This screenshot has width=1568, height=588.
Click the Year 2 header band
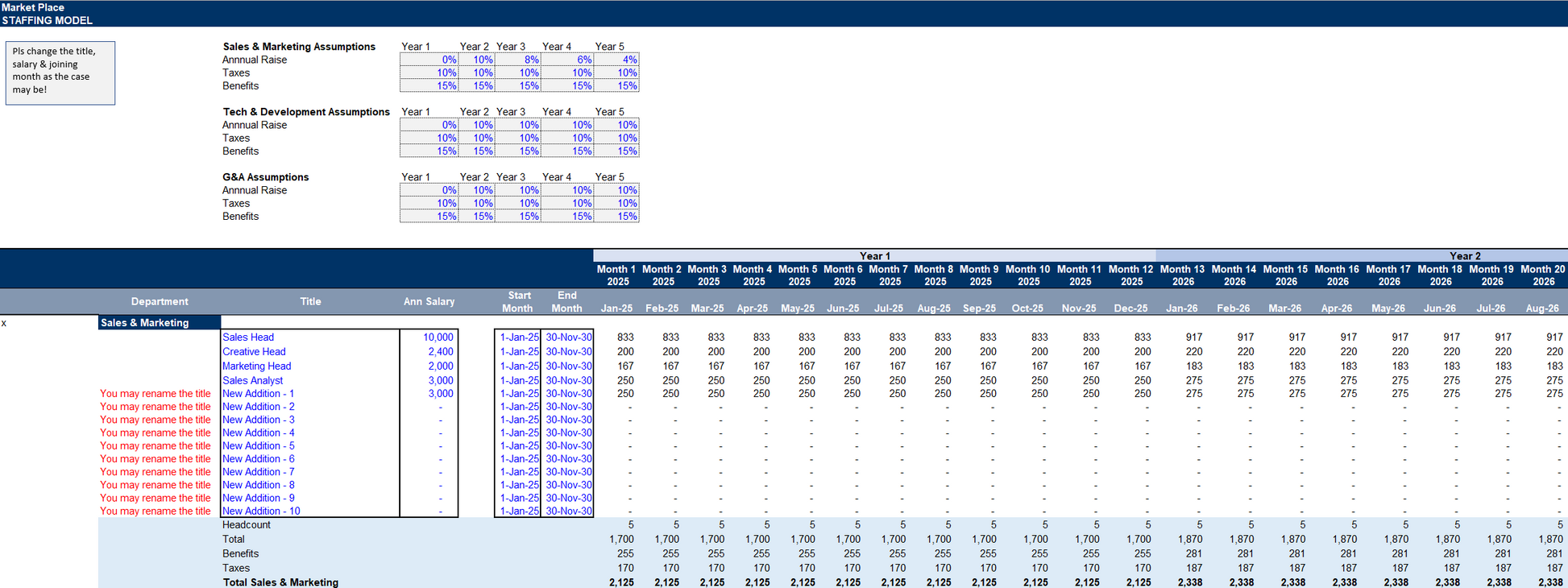(1362, 255)
